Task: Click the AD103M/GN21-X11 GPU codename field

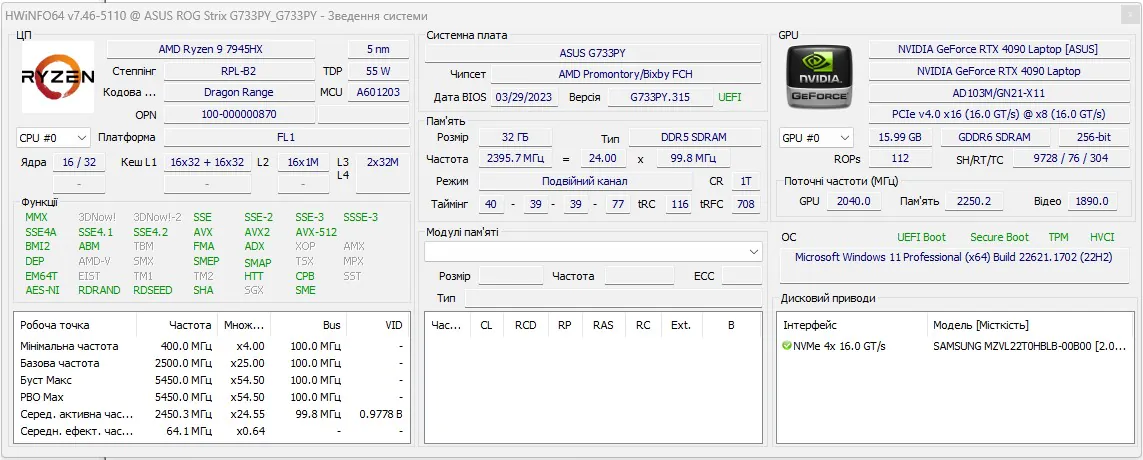Action: pos(998,93)
